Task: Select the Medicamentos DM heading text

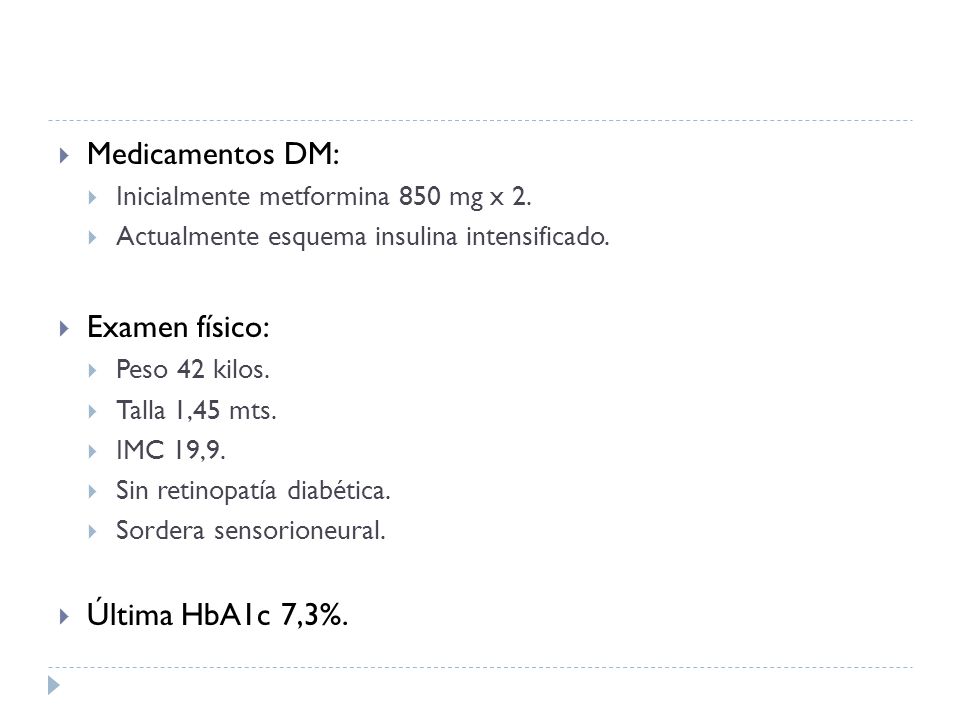Action: coord(213,154)
